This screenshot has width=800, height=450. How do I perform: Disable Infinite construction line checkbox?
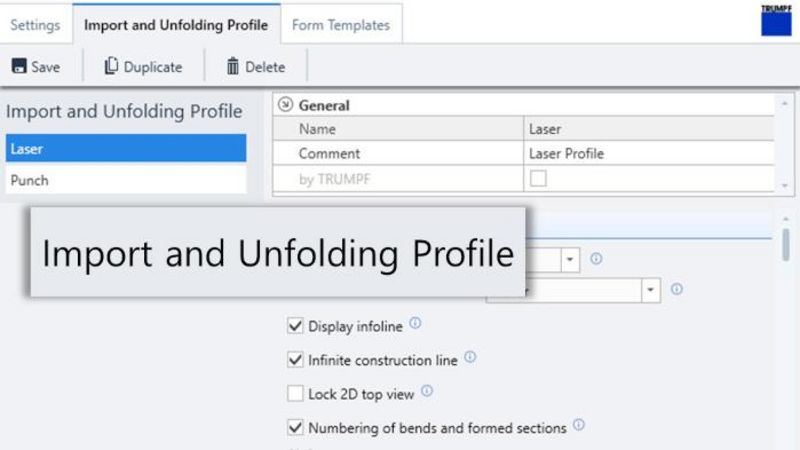[x=295, y=359]
